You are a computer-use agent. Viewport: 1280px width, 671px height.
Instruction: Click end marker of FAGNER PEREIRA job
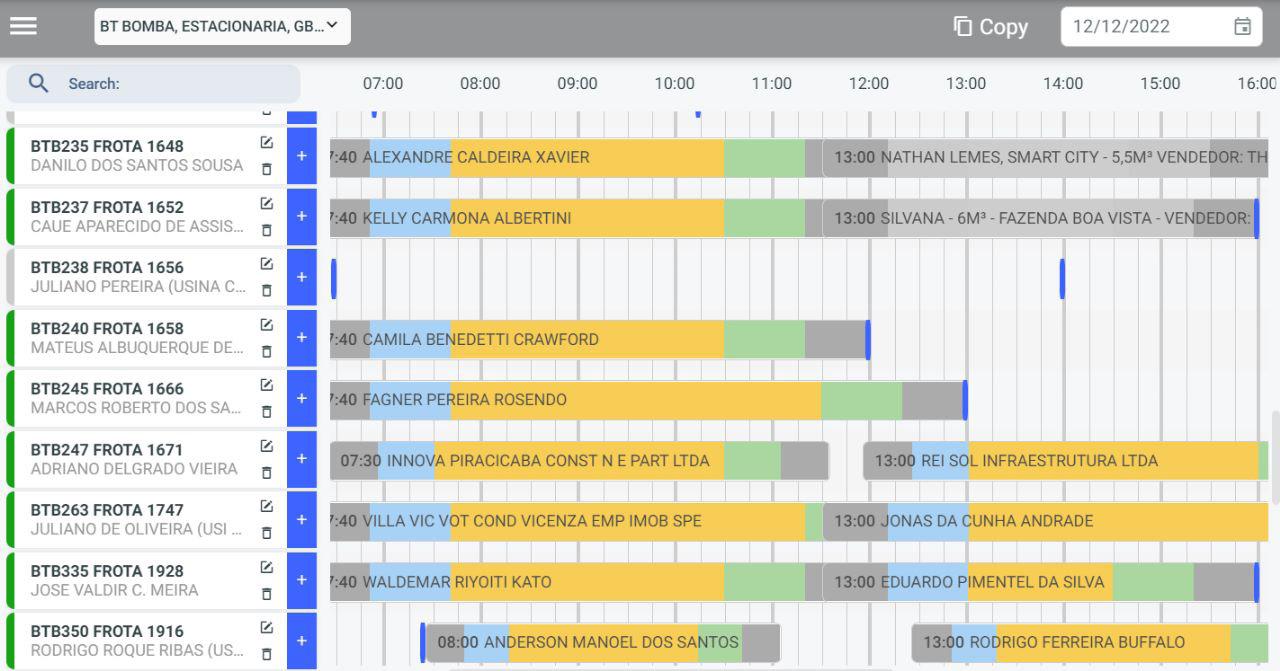(x=965, y=400)
